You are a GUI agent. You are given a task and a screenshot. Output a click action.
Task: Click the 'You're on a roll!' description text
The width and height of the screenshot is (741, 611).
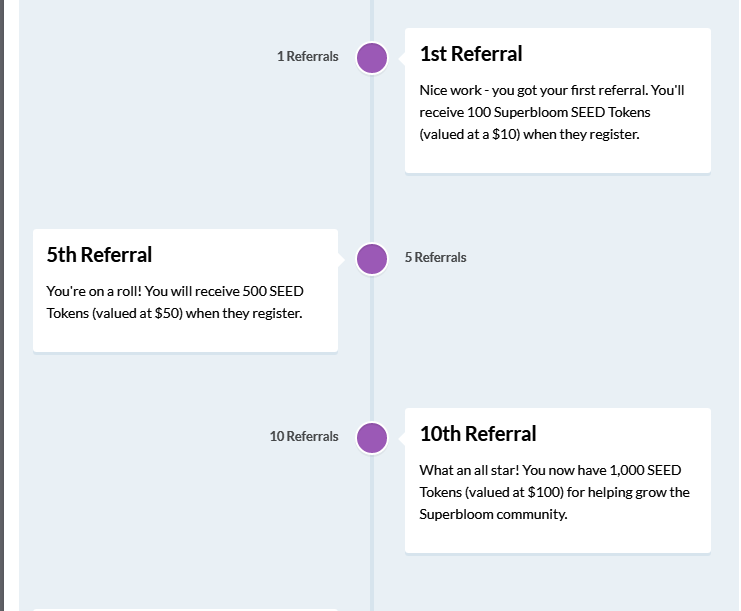point(175,302)
